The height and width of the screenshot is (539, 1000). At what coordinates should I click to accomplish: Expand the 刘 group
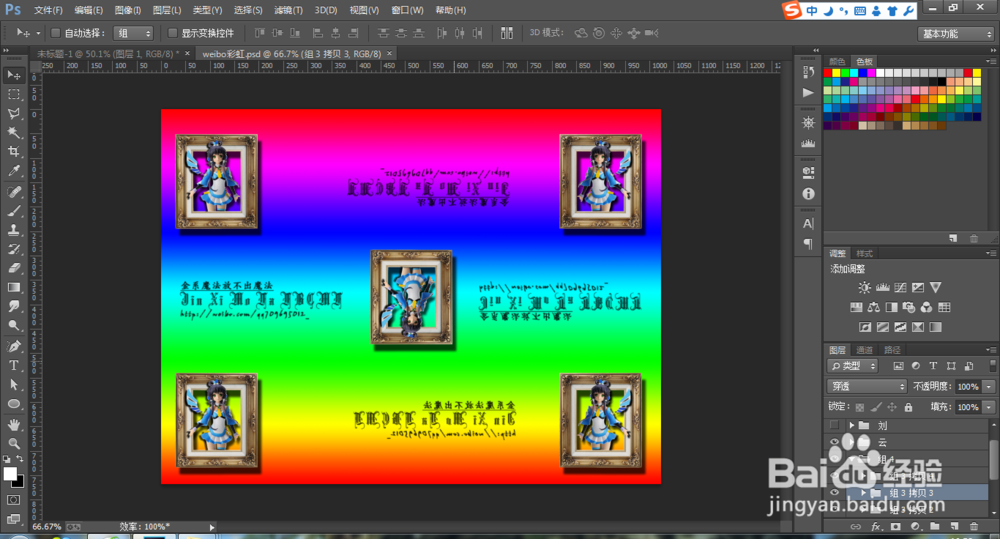(851, 425)
